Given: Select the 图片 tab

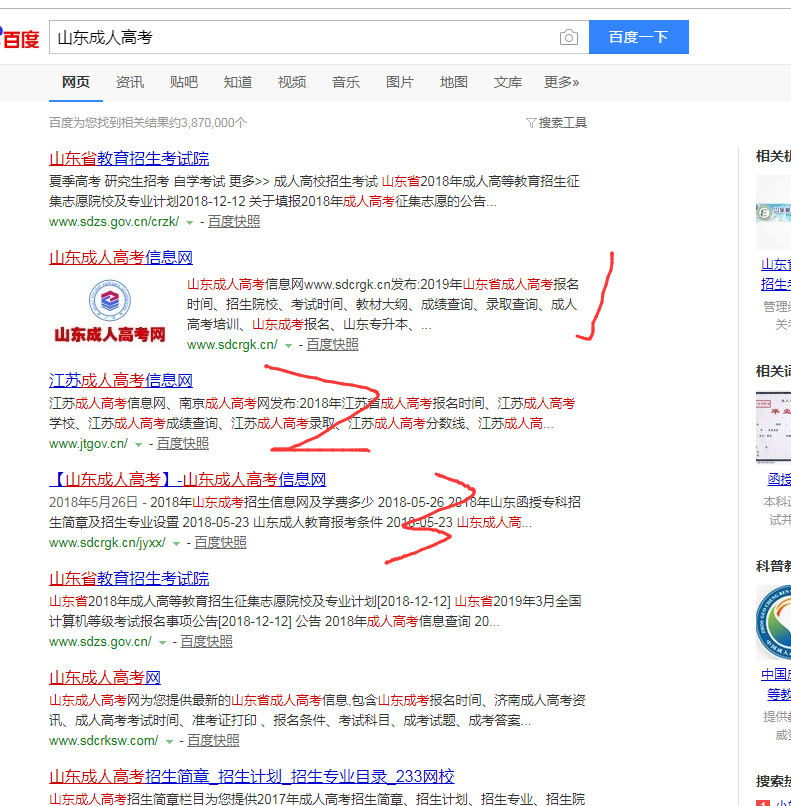Looking at the screenshot, I should [x=400, y=82].
